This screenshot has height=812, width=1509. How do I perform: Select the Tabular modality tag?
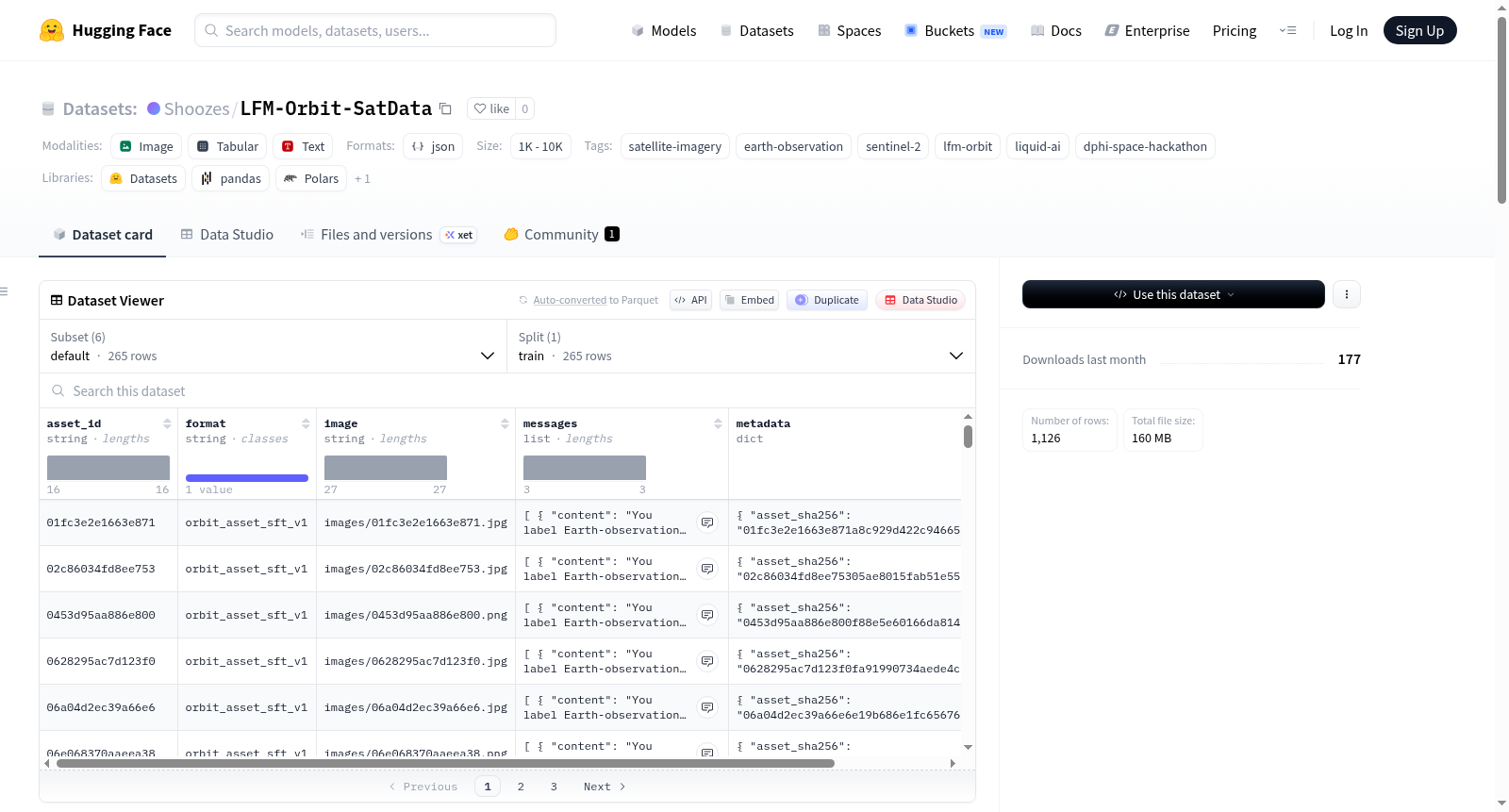[x=227, y=146]
